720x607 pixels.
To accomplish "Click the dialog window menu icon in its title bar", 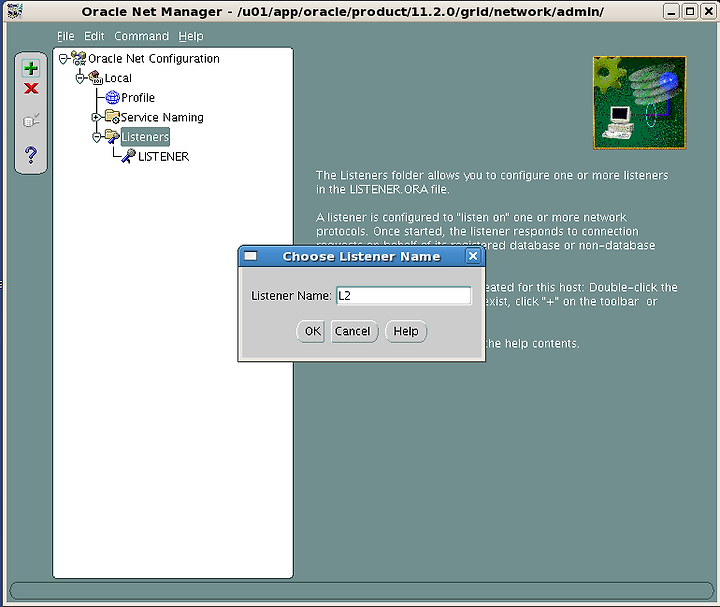I will click(250, 256).
